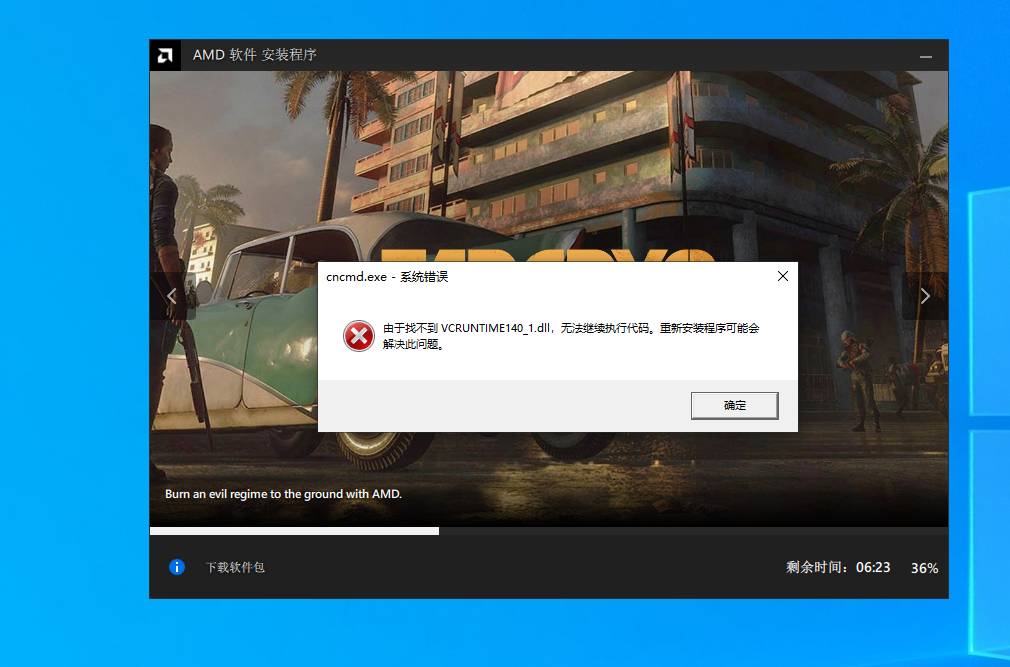Click the 下载软件包 status text

click(235, 567)
